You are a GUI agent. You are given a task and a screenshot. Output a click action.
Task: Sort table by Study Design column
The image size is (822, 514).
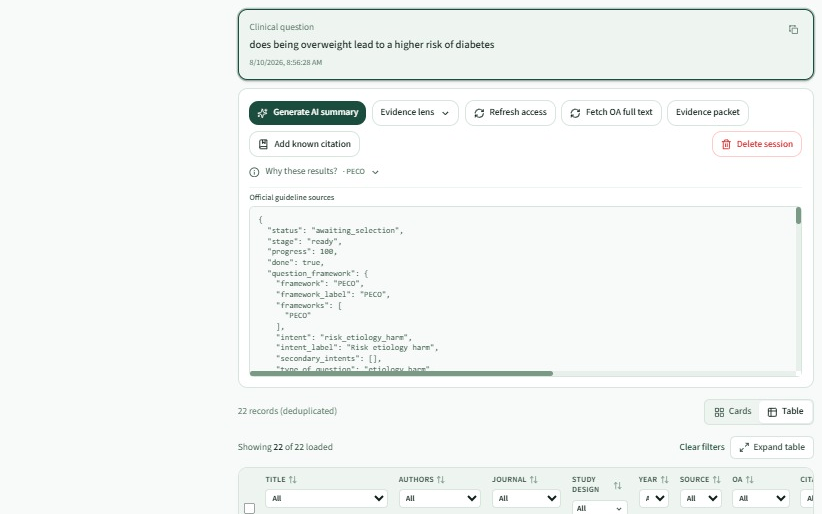click(618, 486)
